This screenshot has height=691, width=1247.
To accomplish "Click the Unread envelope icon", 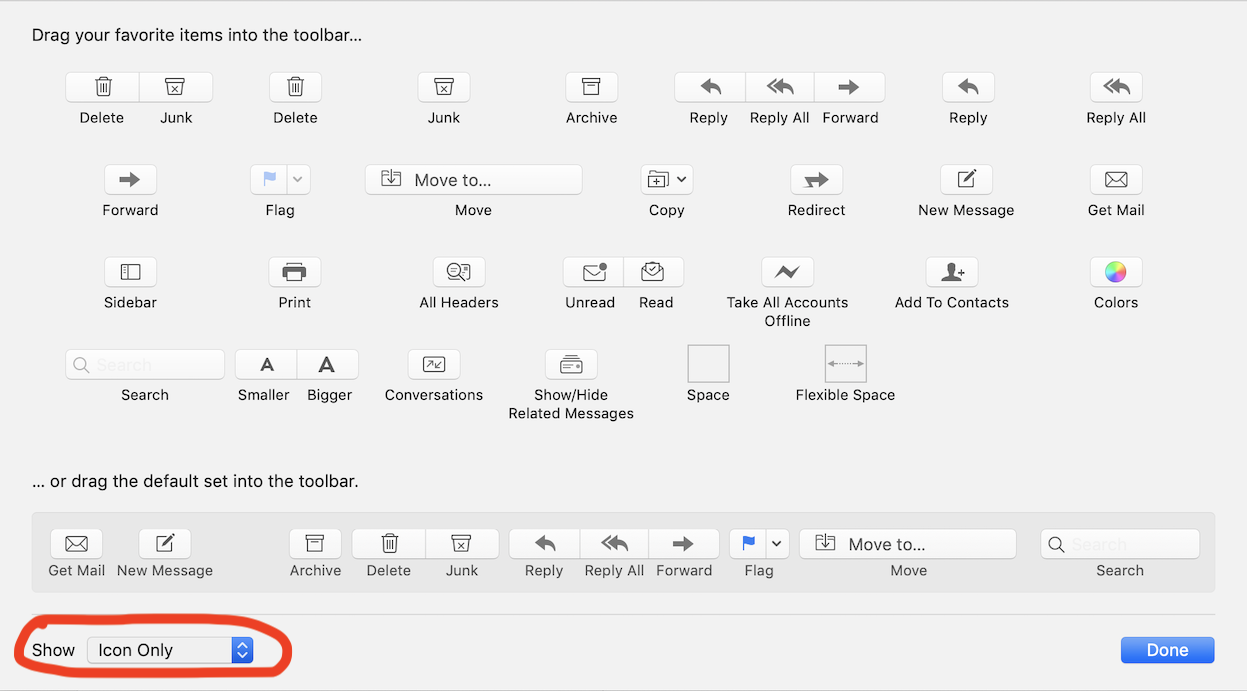I will [590, 271].
